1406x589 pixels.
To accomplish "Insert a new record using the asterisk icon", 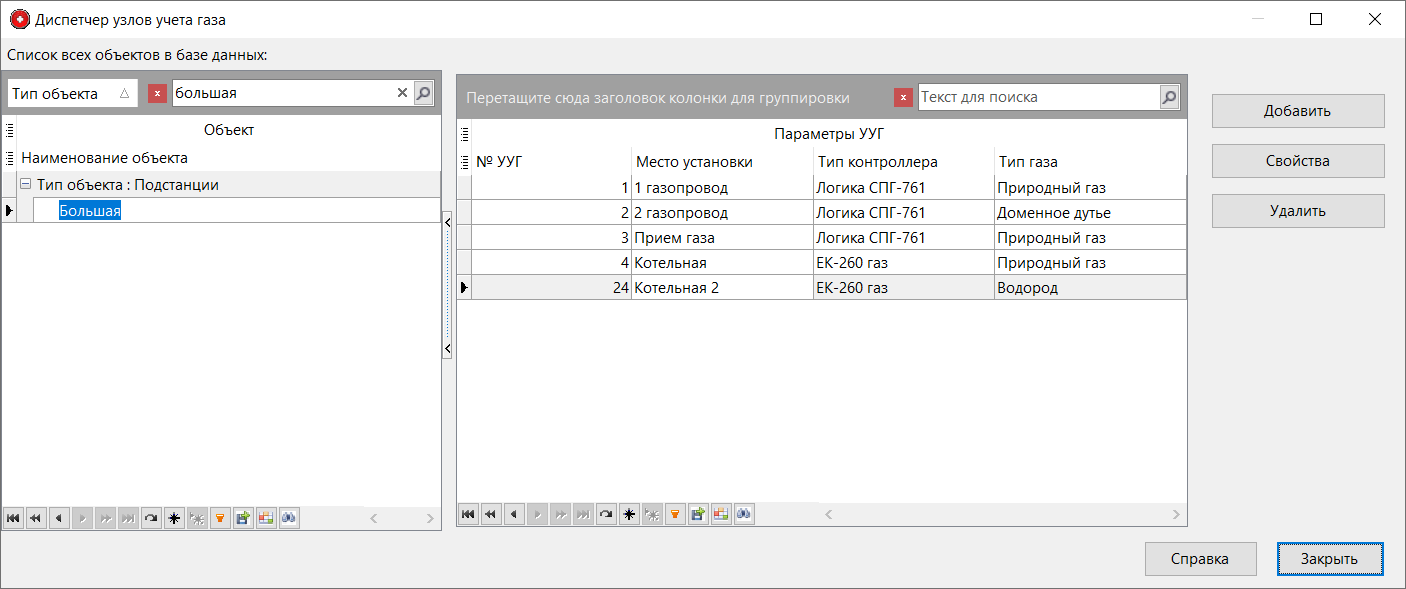I will tap(629, 513).
